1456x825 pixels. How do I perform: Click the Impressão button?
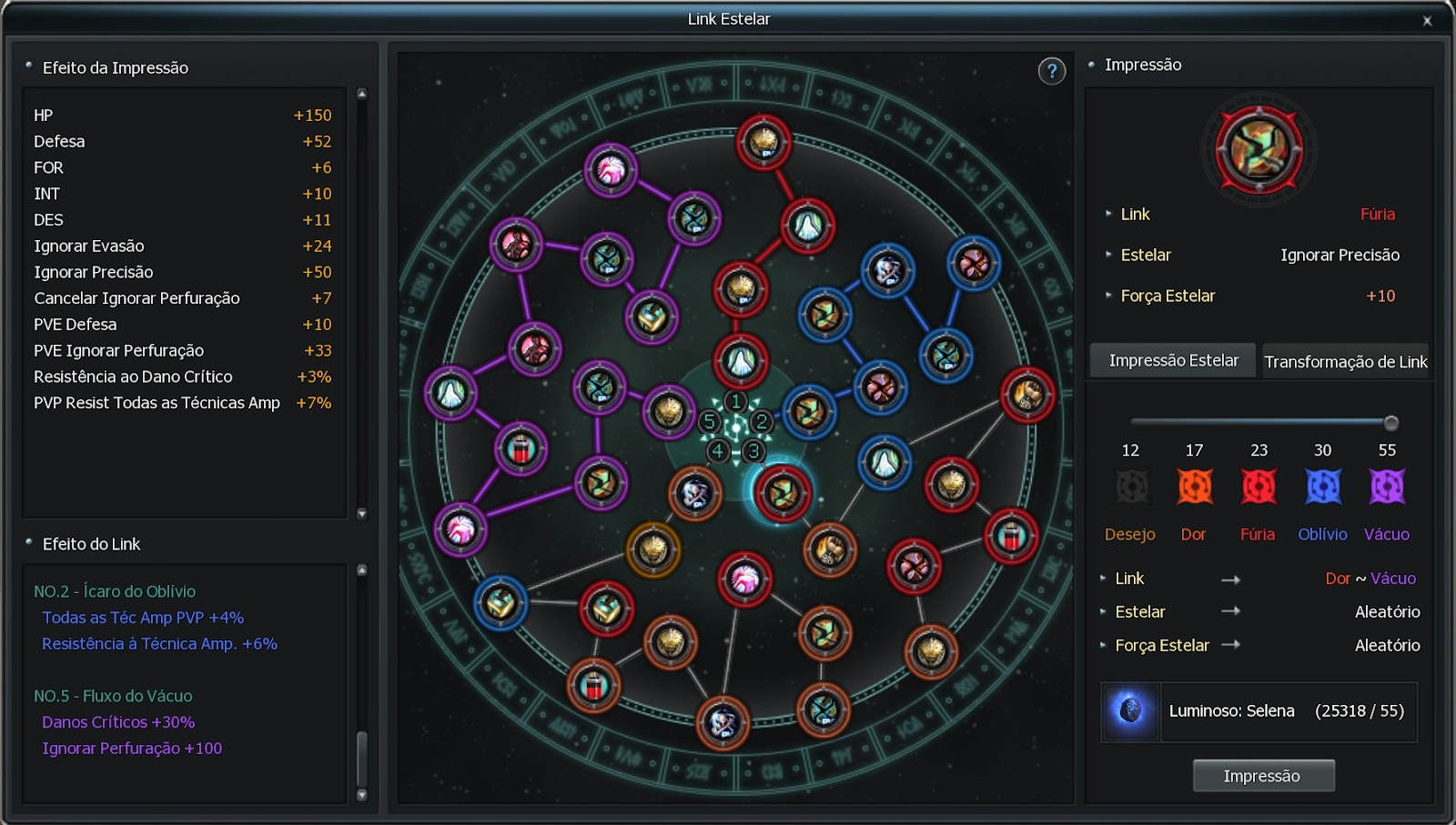(x=1263, y=776)
